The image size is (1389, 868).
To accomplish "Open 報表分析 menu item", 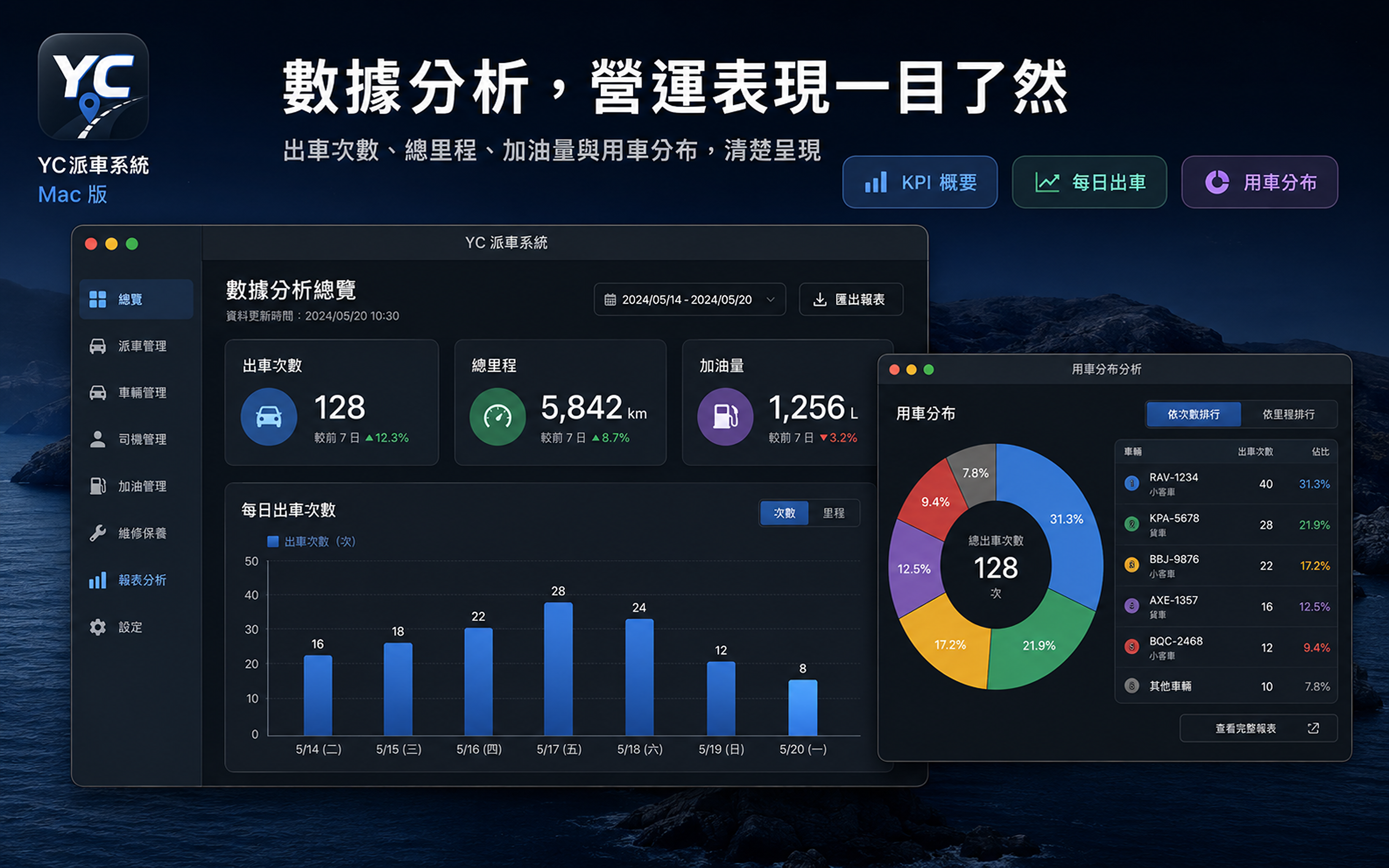I will coord(136,580).
